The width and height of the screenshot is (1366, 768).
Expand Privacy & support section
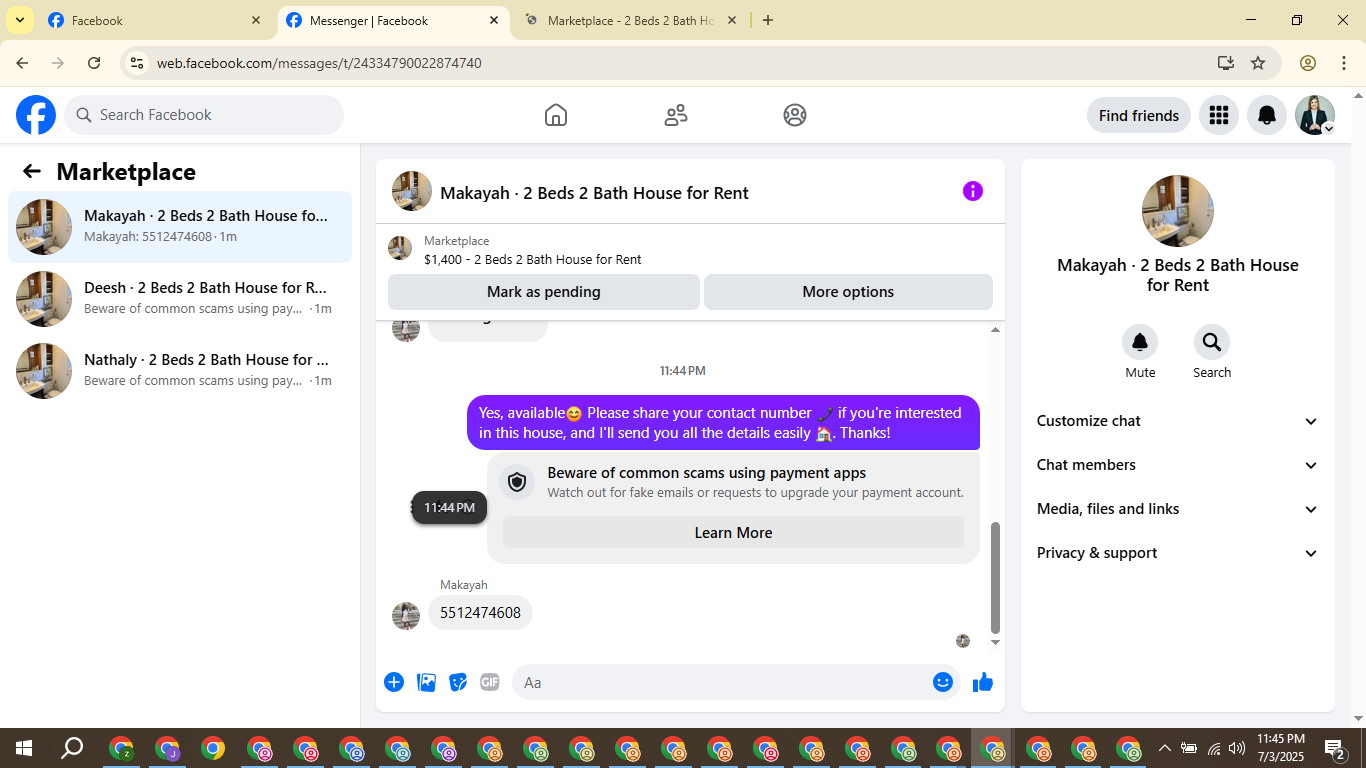(1178, 553)
